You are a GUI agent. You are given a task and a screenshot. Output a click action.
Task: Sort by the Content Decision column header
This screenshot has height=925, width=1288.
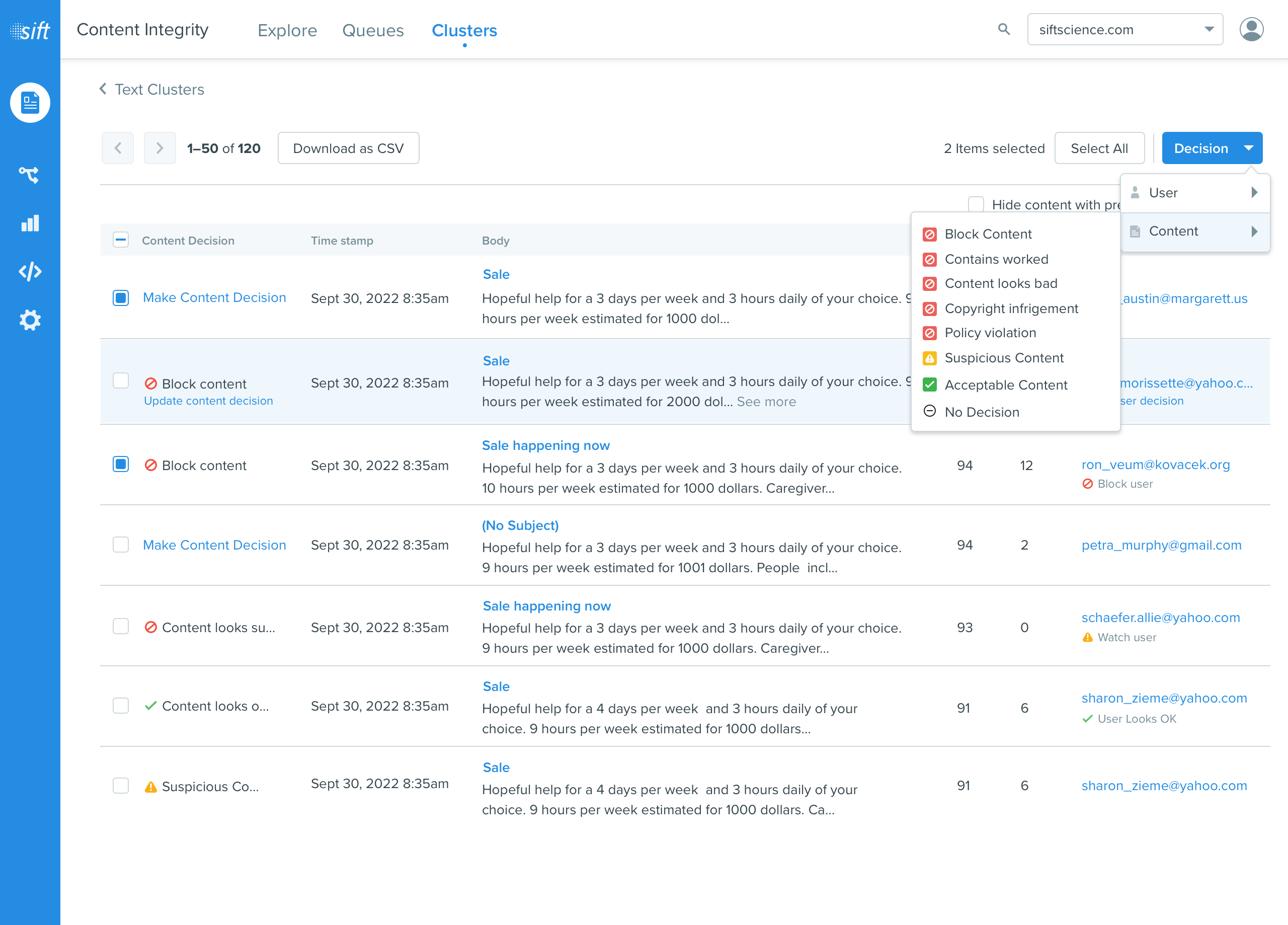187,241
